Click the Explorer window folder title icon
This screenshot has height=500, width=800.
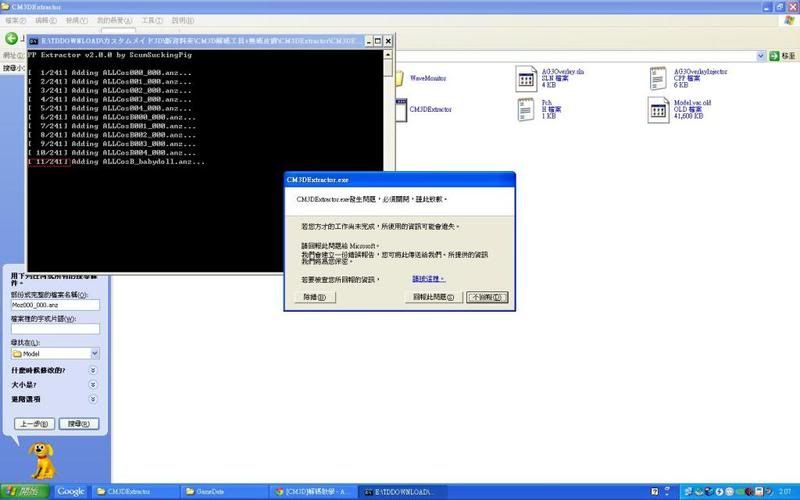[5, 6]
